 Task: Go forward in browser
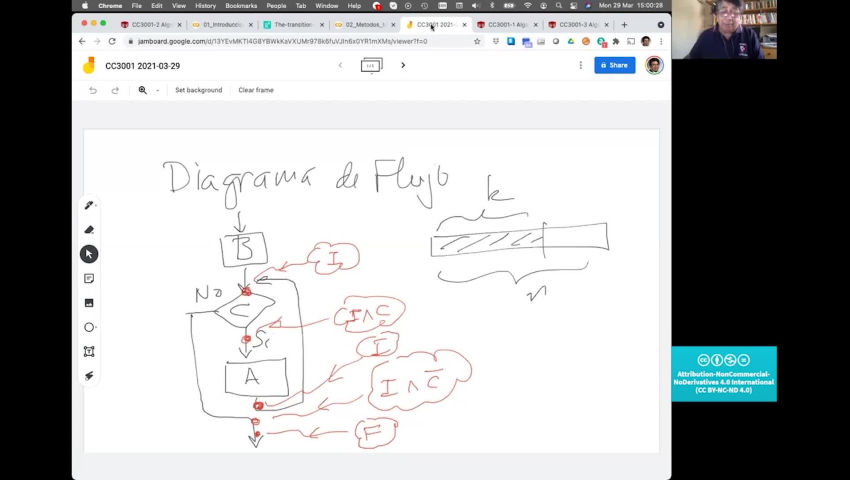[97, 41]
